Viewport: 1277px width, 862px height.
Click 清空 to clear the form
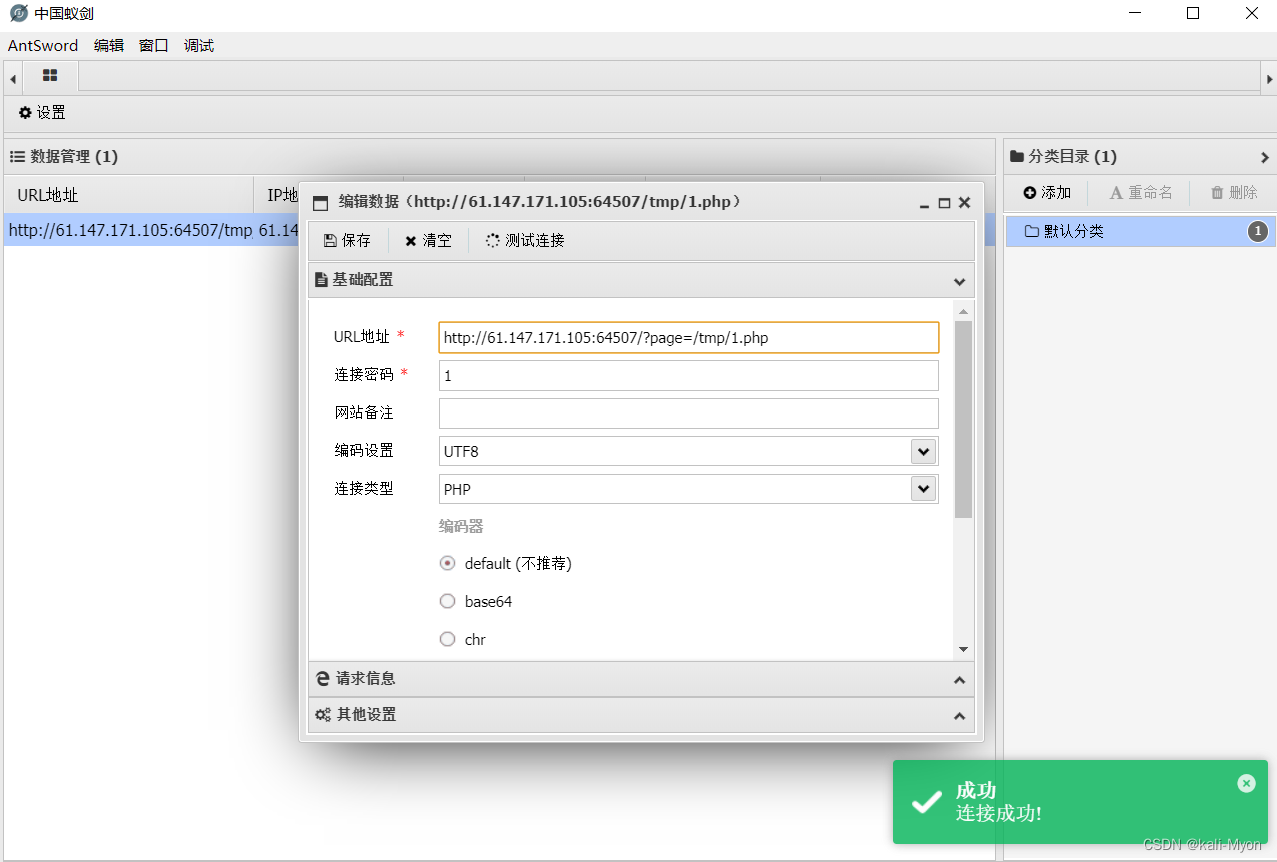click(429, 241)
